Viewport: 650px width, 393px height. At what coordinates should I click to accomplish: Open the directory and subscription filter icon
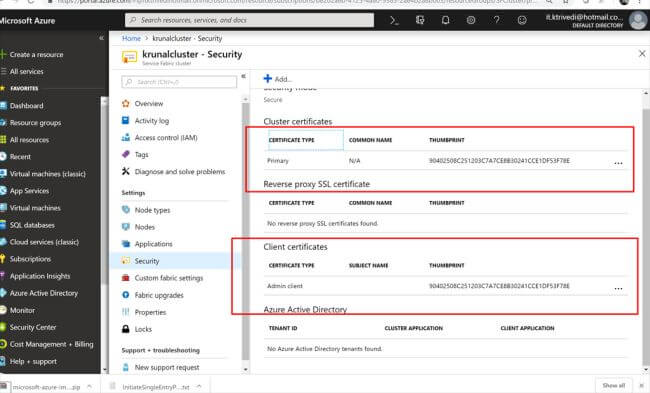coord(420,20)
